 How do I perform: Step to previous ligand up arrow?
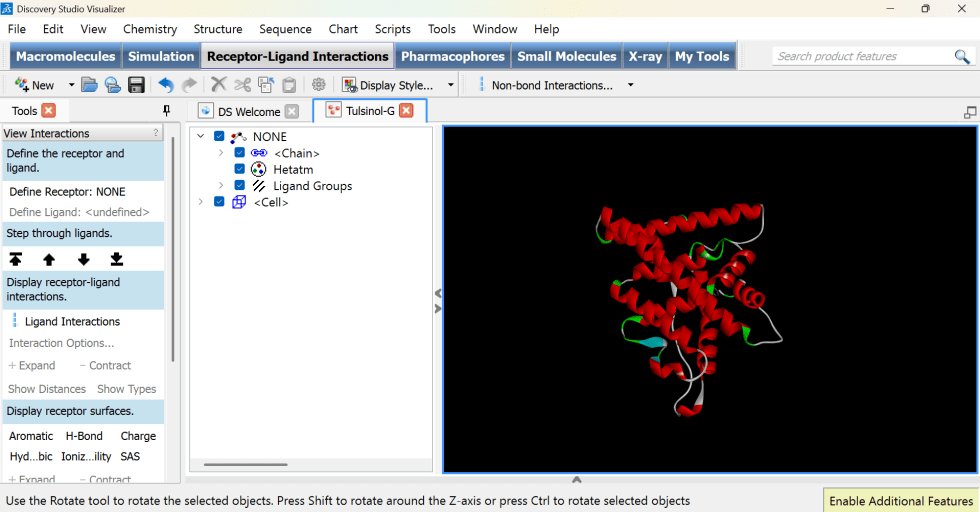point(49,259)
